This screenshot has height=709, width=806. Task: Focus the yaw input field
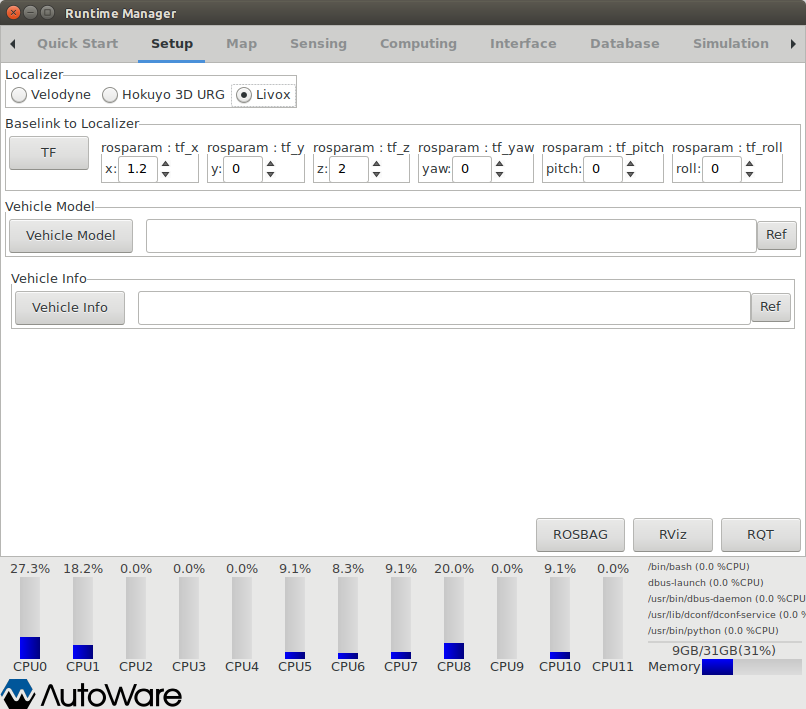[472, 169]
